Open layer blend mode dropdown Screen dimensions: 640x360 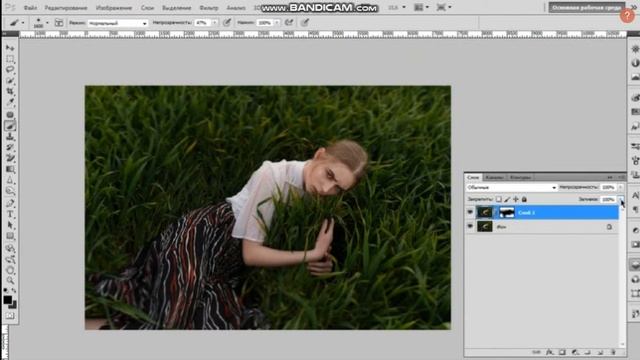[511, 187]
